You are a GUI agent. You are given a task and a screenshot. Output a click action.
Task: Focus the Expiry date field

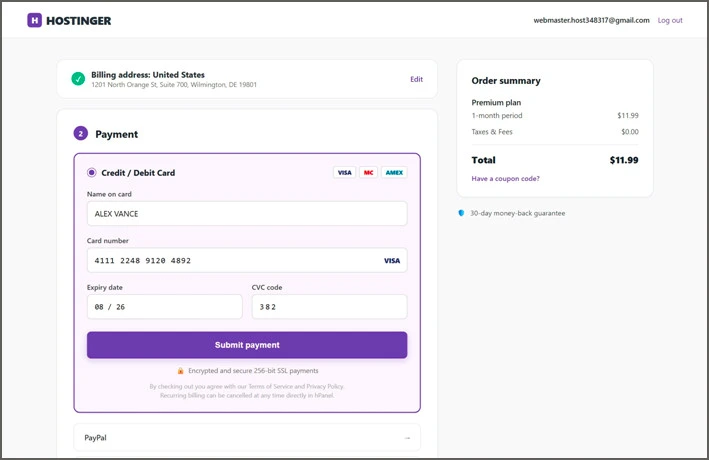165,307
